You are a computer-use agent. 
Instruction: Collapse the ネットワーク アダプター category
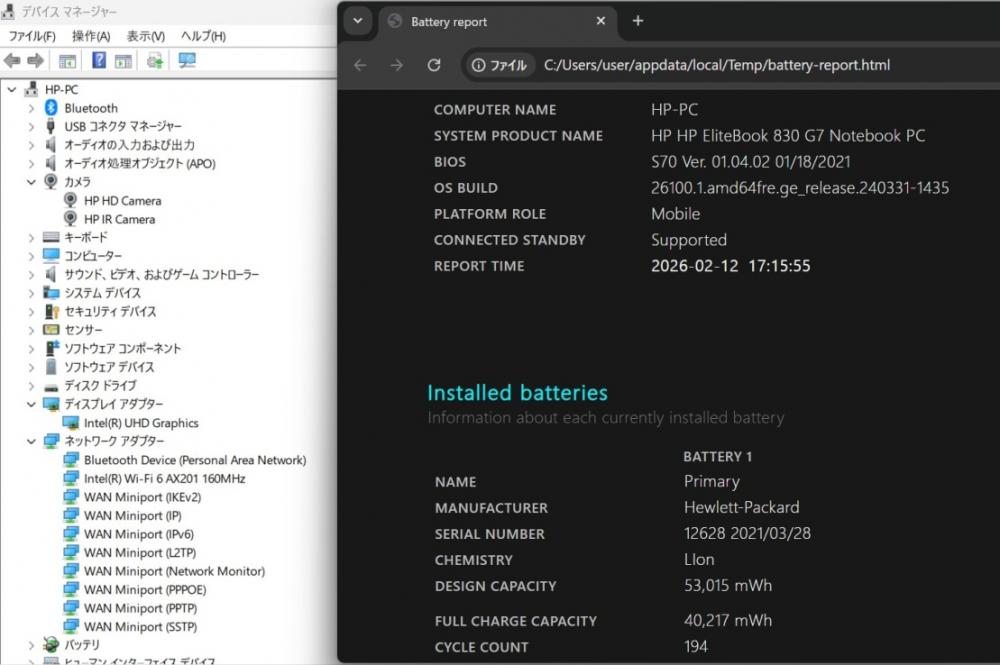tap(31, 441)
